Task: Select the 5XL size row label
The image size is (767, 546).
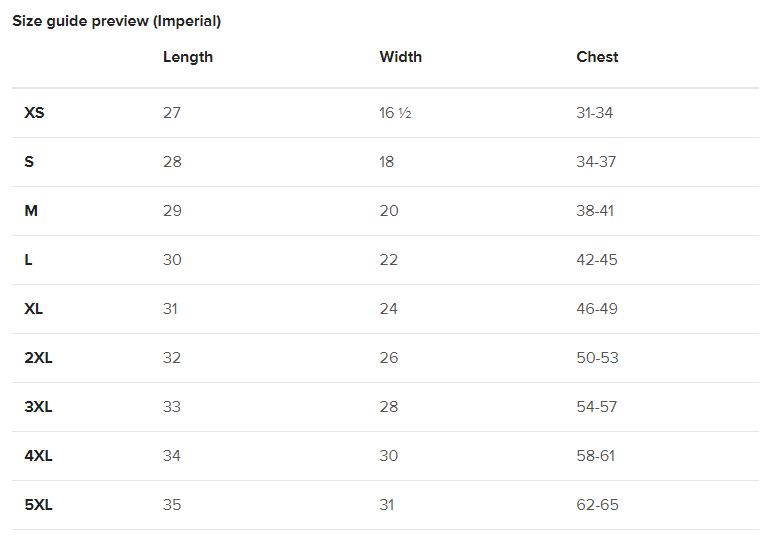Action: point(38,504)
